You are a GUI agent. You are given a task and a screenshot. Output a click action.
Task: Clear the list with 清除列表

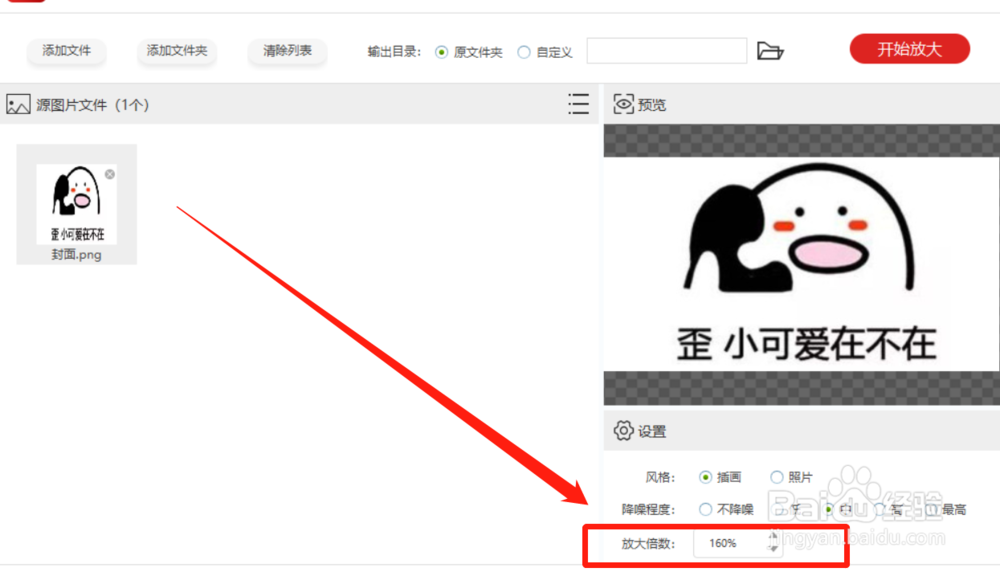pos(287,51)
